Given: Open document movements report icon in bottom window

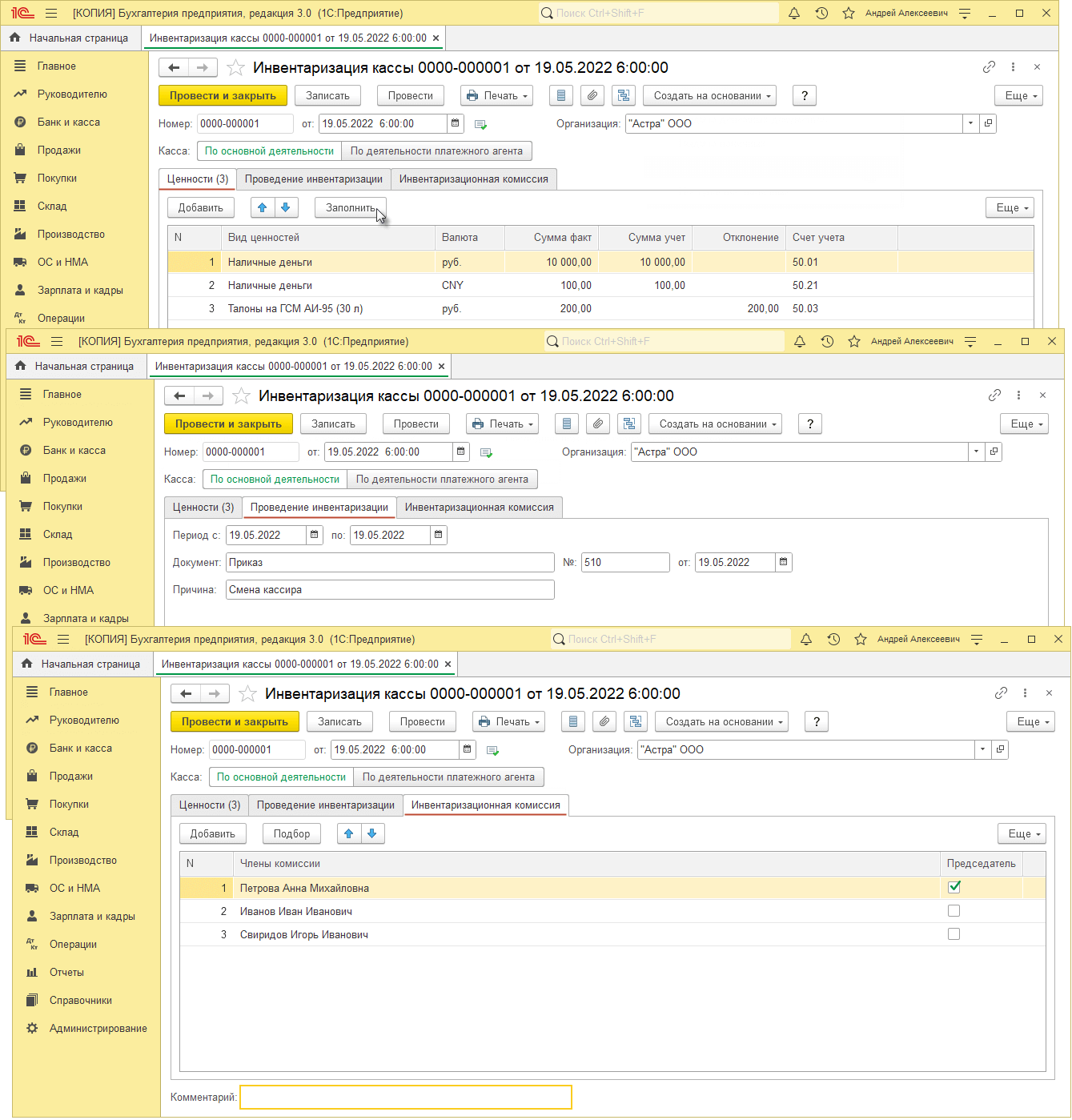Looking at the screenshot, I should click(572, 721).
